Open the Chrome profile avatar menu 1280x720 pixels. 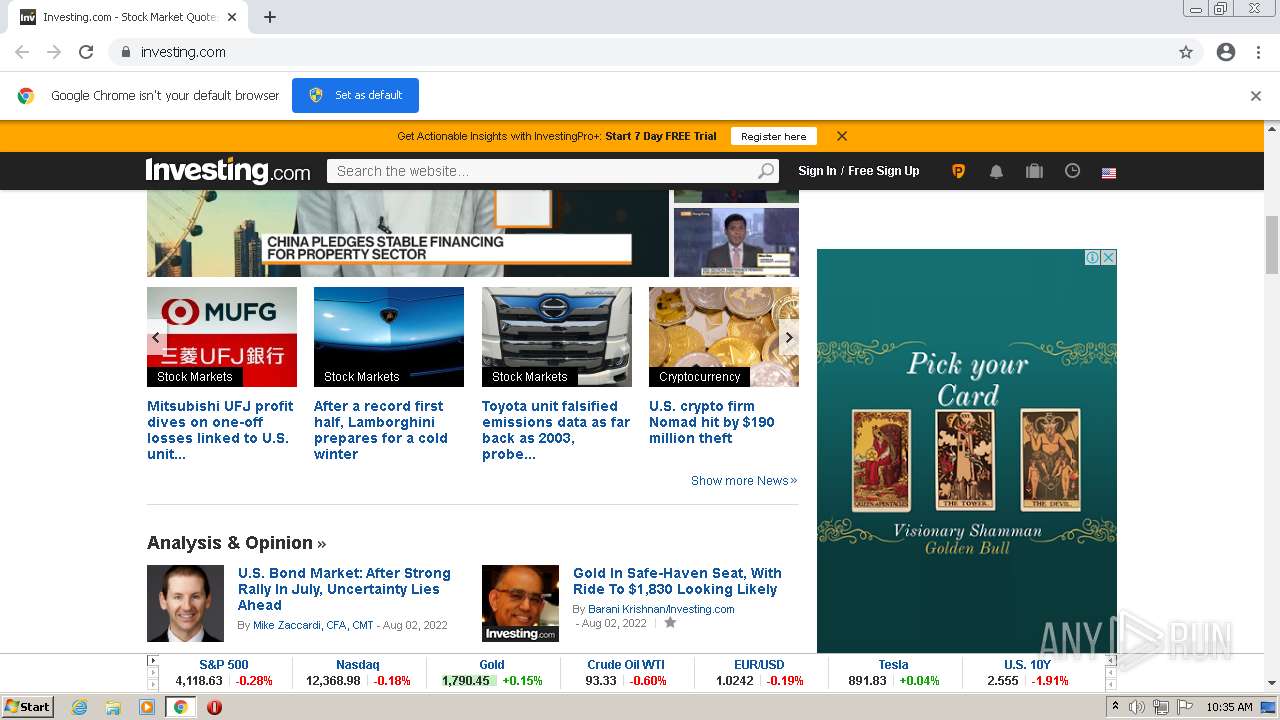(1226, 52)
